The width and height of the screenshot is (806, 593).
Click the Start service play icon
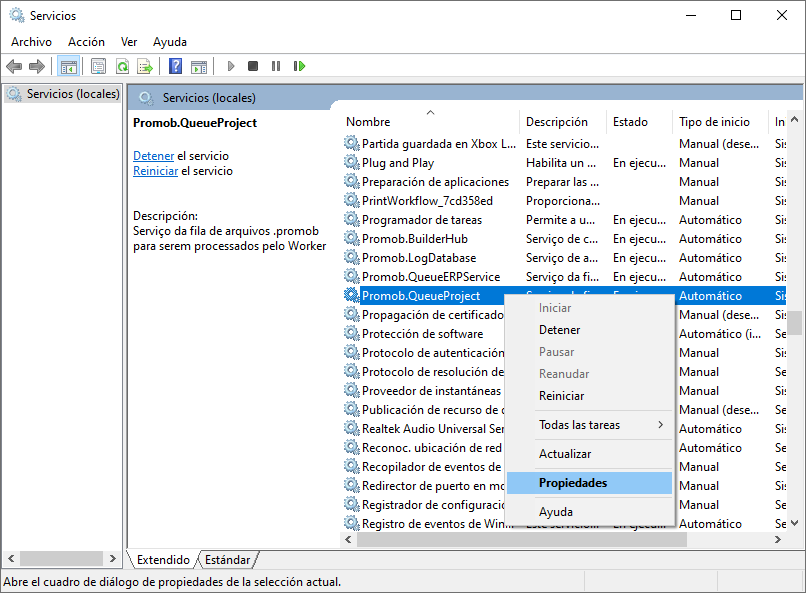pyautogui.click(x=231, y=66)
